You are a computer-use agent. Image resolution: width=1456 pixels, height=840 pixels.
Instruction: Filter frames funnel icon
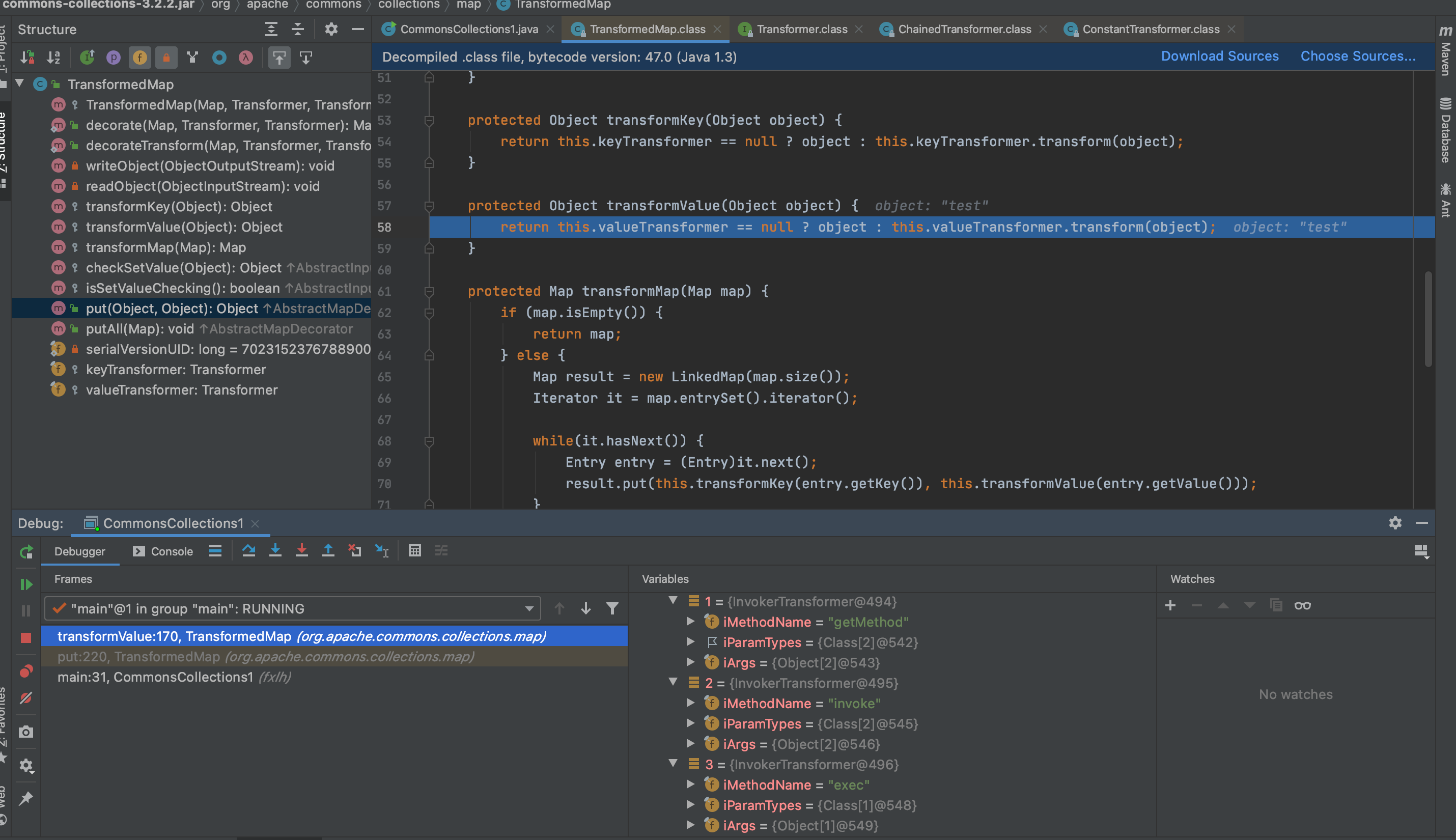[x=612, y=609]
